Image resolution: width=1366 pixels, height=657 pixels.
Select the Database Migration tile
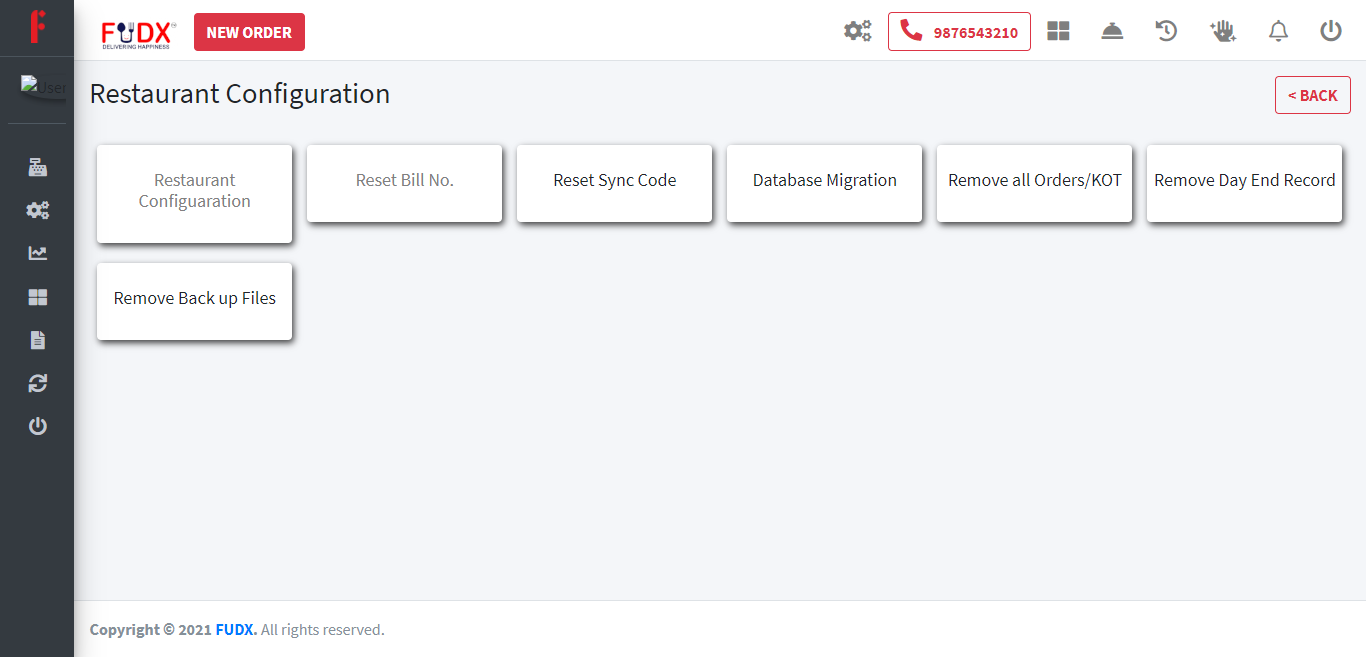(x=824, y=182)
